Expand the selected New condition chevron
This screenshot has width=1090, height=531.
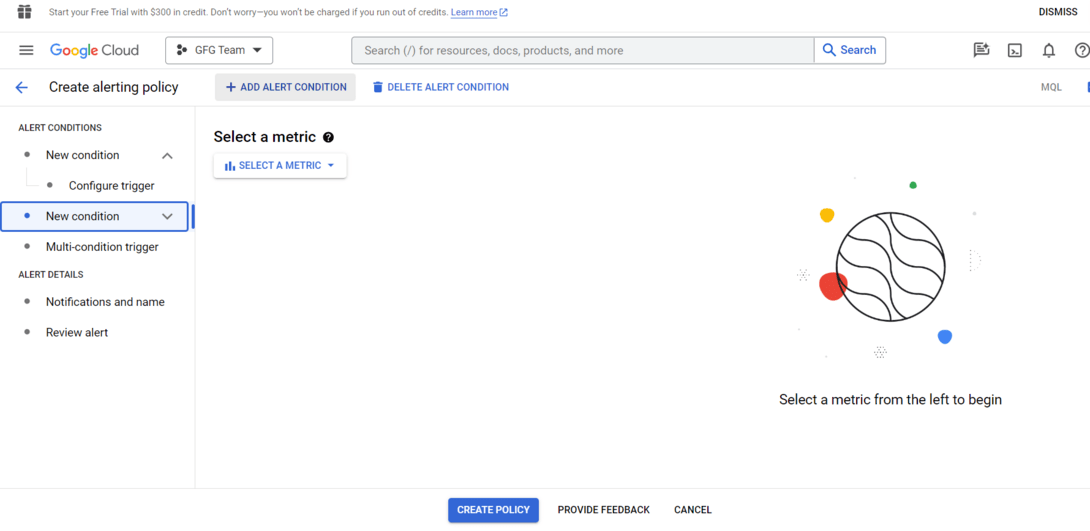tap(167, 216)
